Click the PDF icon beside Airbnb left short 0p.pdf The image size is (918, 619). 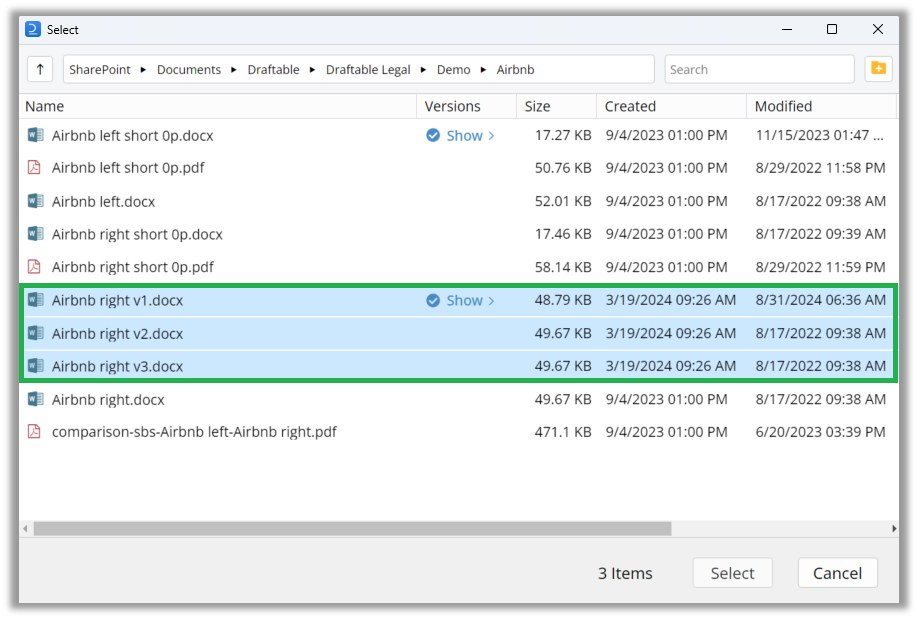[36, 168]
